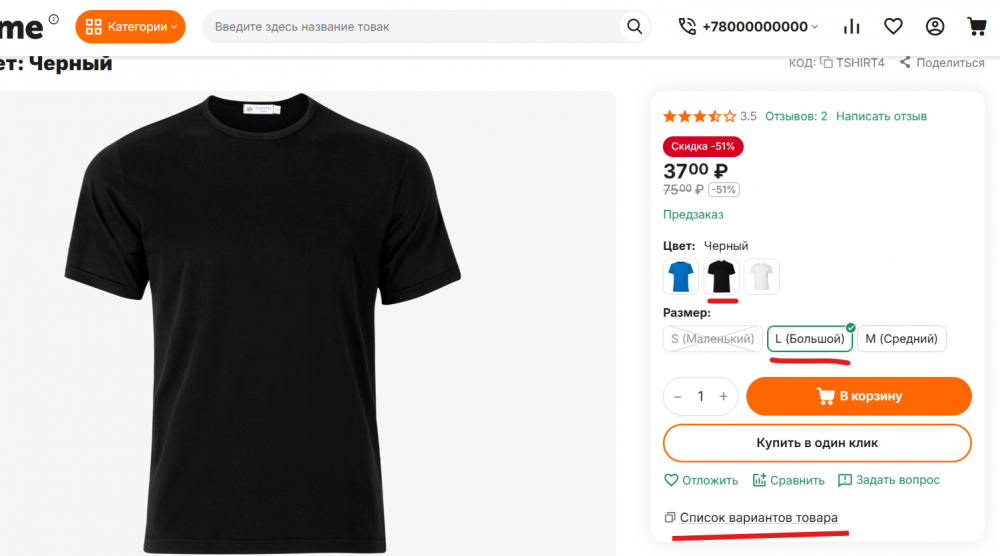Click the search magnifier icon
The image size is (1000, 556).
pos(634,27)
